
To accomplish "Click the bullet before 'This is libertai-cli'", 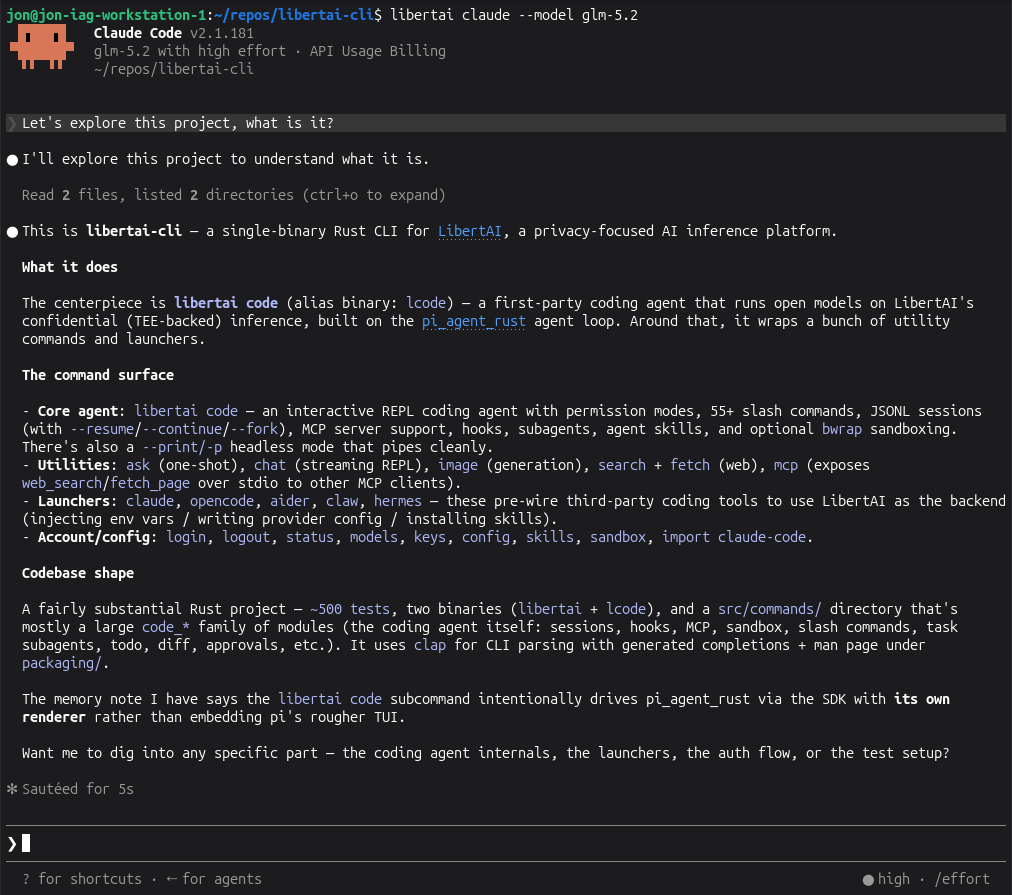I will point(12,232).
